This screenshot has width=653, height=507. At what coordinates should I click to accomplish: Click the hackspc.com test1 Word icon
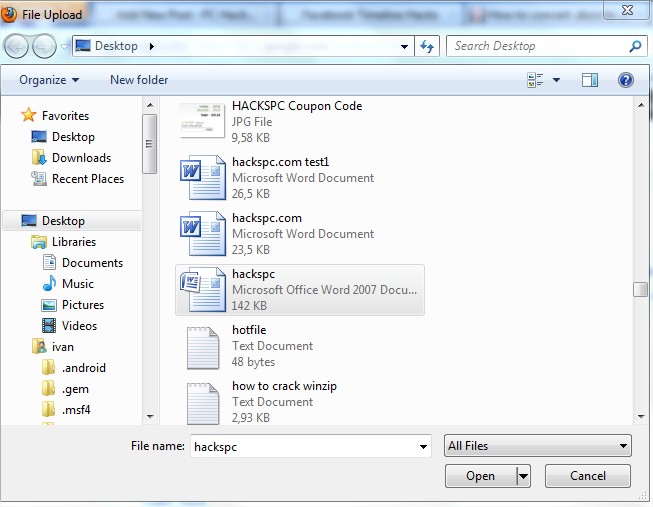tap(202, 178)
